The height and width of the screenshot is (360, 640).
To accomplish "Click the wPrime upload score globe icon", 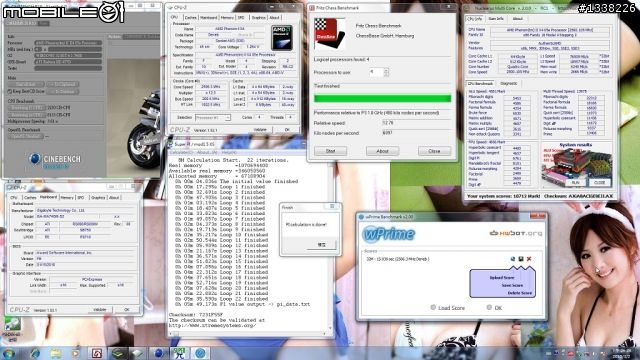I will pyautogui.click(x=513, y=259).
